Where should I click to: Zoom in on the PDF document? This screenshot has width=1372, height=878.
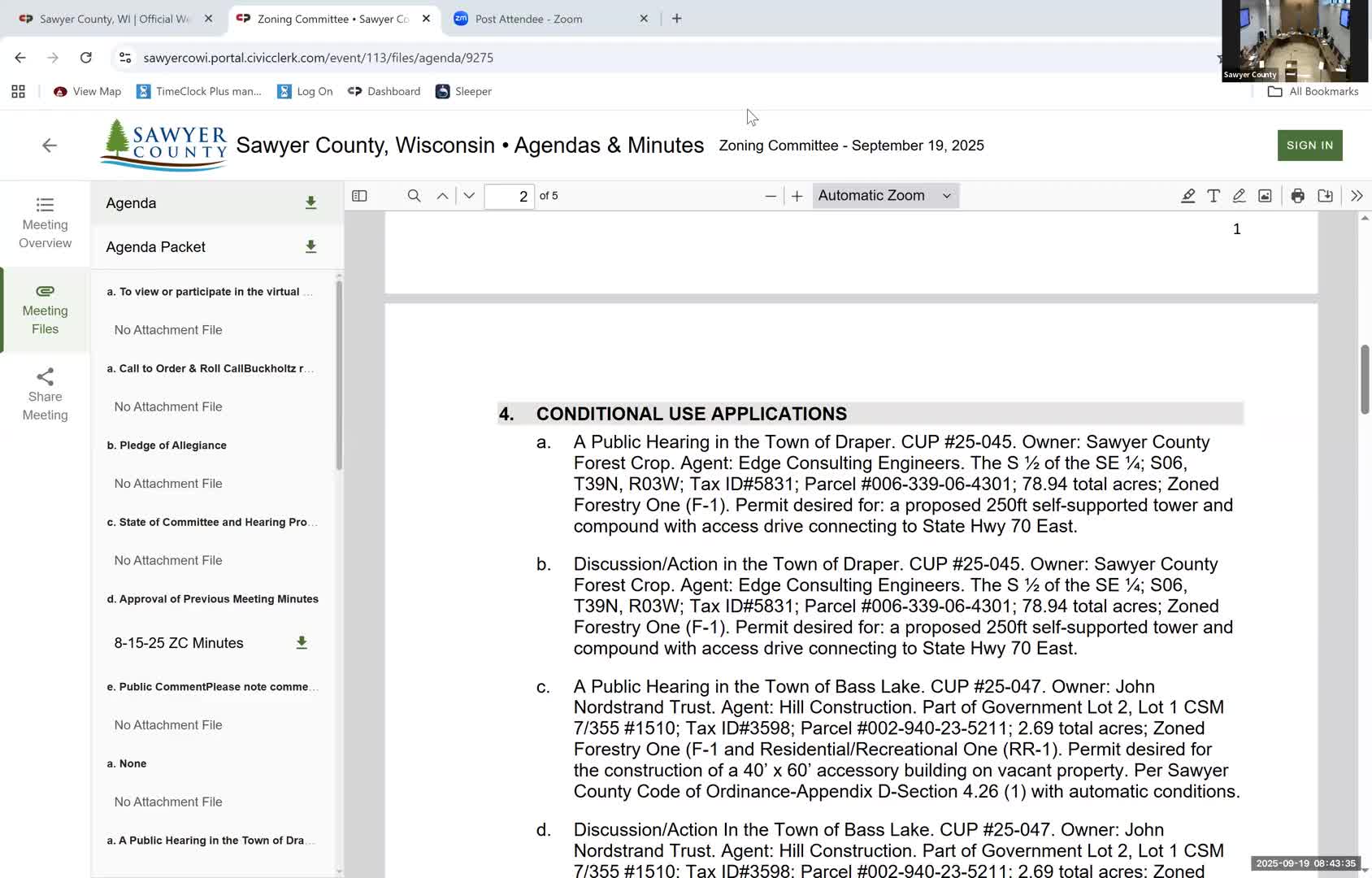click(797, 196)
